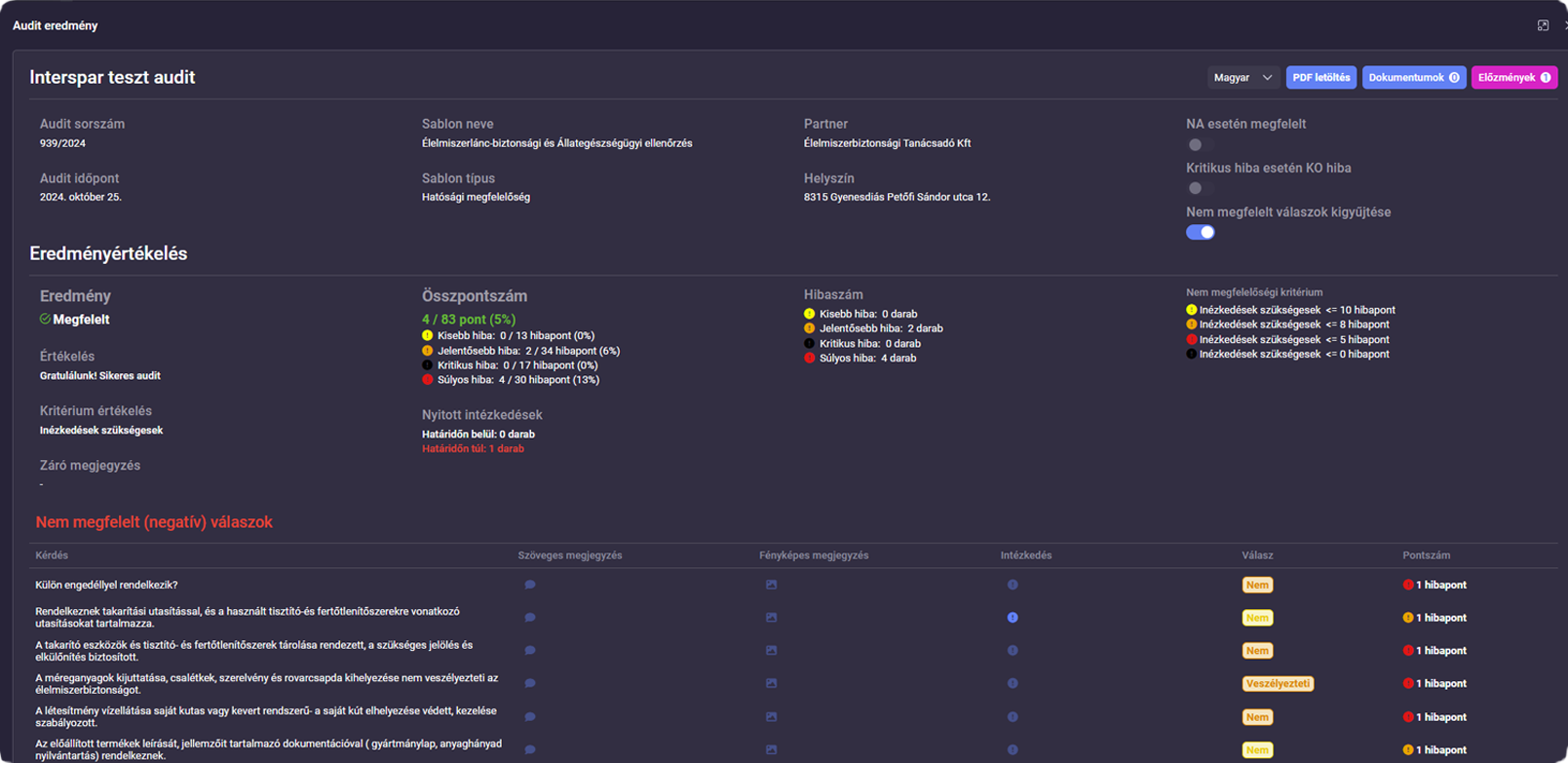Open action info for 'A létesítmény vízellátása' row

click(x=1013, y=716)
